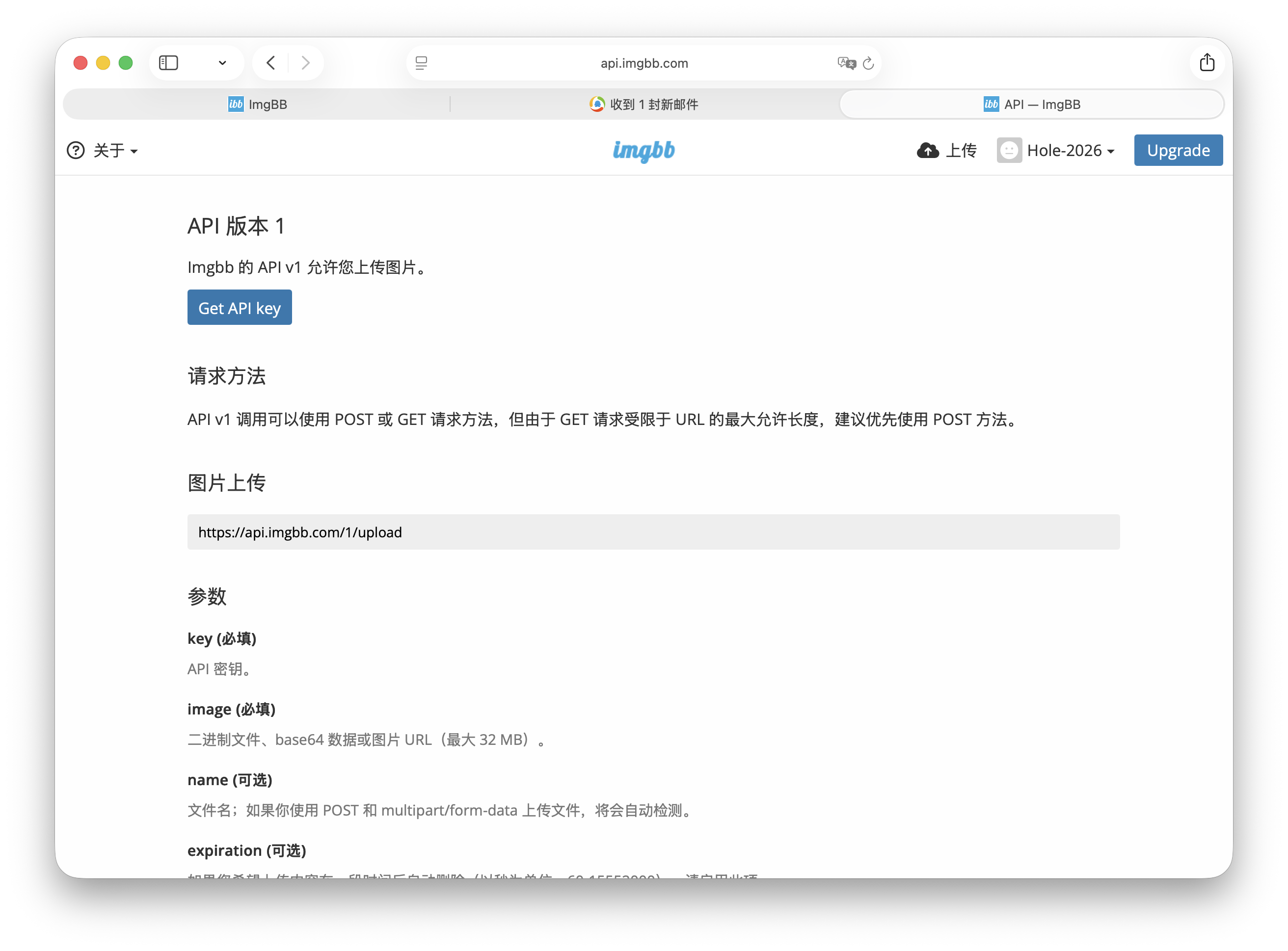Click the help question mark icon beside 关于

[x=76, y=150]
